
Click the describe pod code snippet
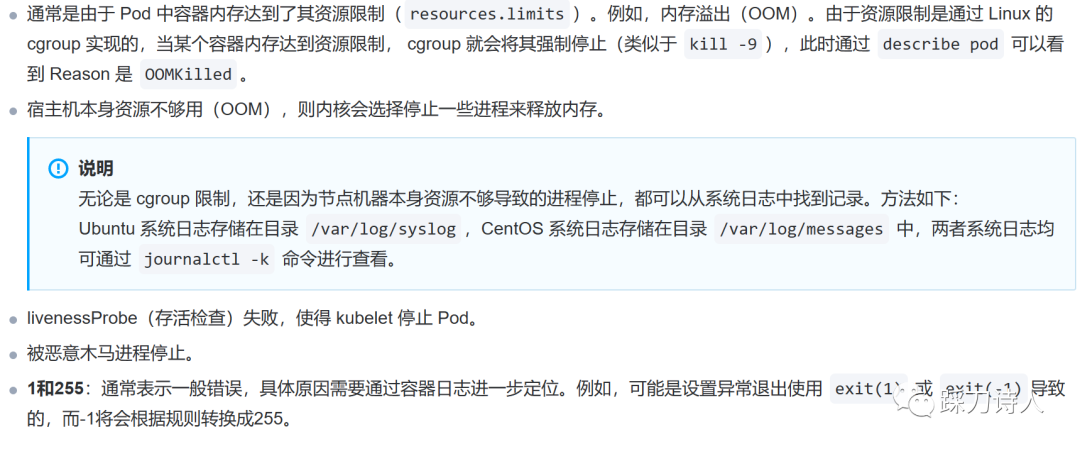click(x=940, y=45)
